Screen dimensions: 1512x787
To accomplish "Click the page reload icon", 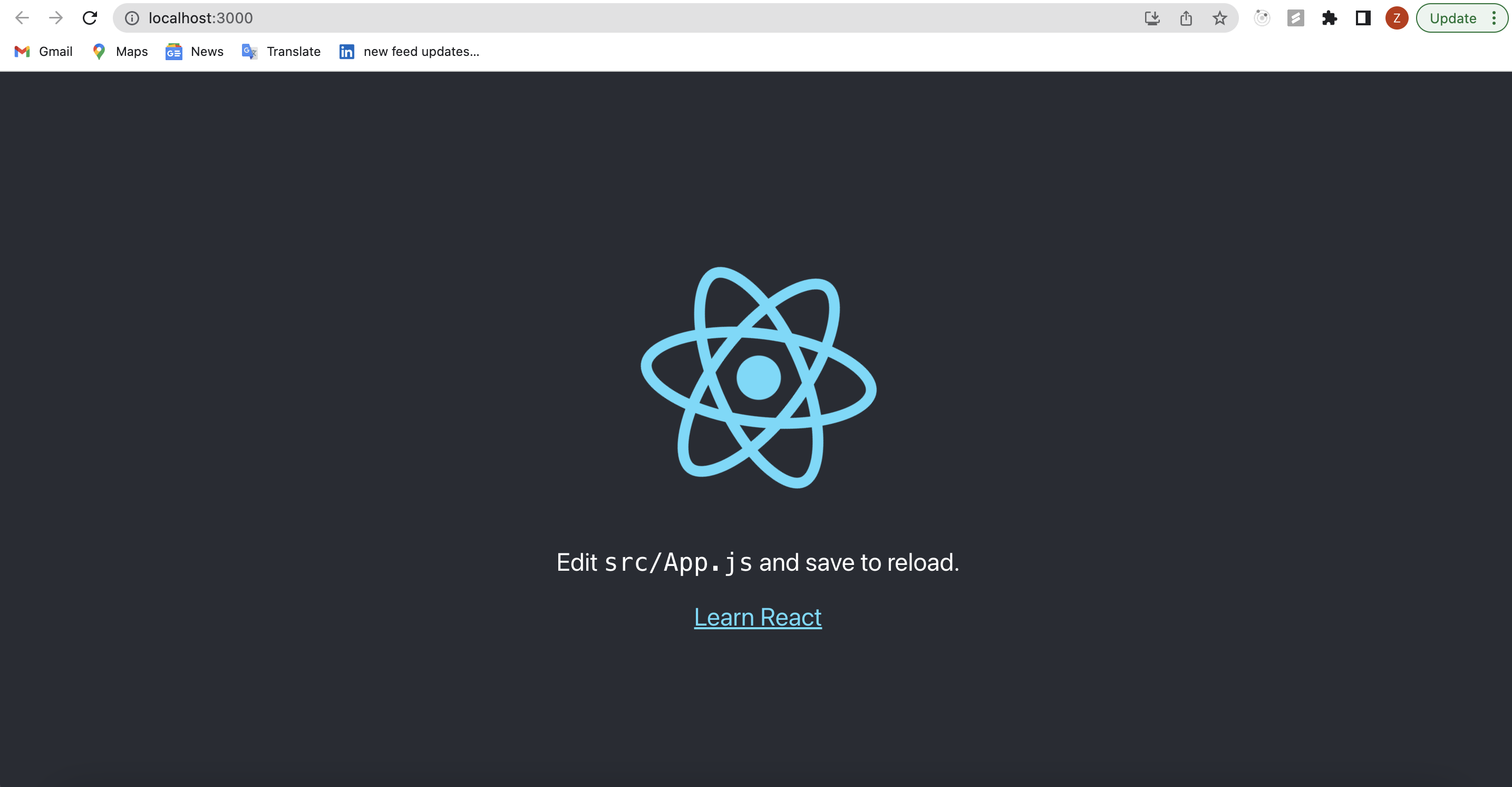I will pyautogui.click(x=90, y=18).
